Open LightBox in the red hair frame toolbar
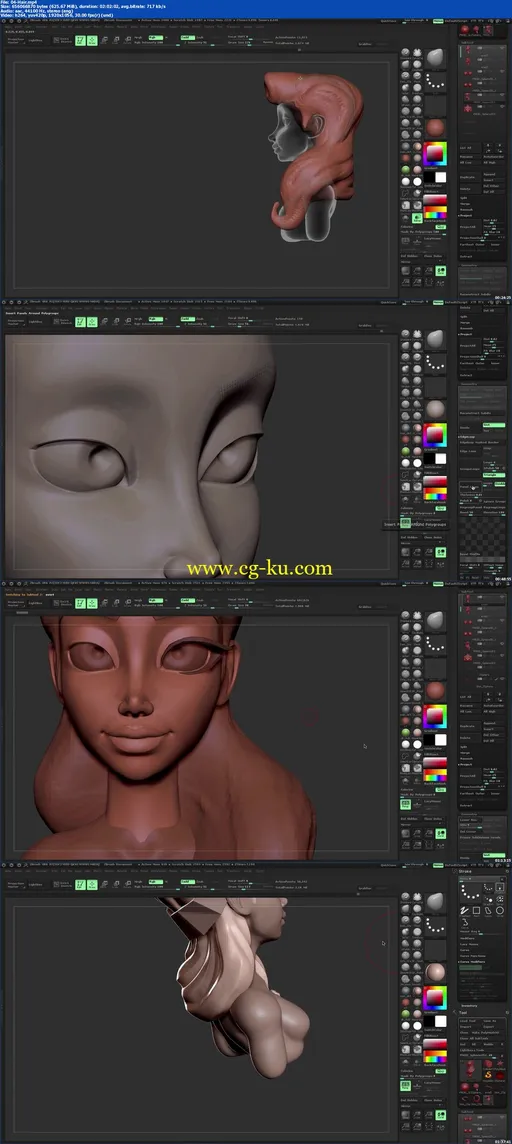The image size is (512, 1144). click(35, 40)
